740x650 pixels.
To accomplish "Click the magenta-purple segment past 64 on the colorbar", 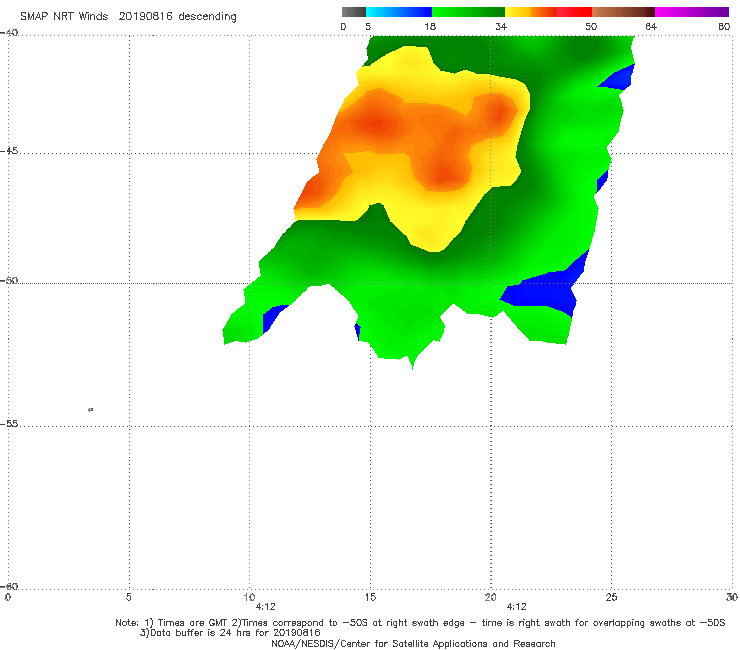I will pyautogui.click(x=692, y=12).
